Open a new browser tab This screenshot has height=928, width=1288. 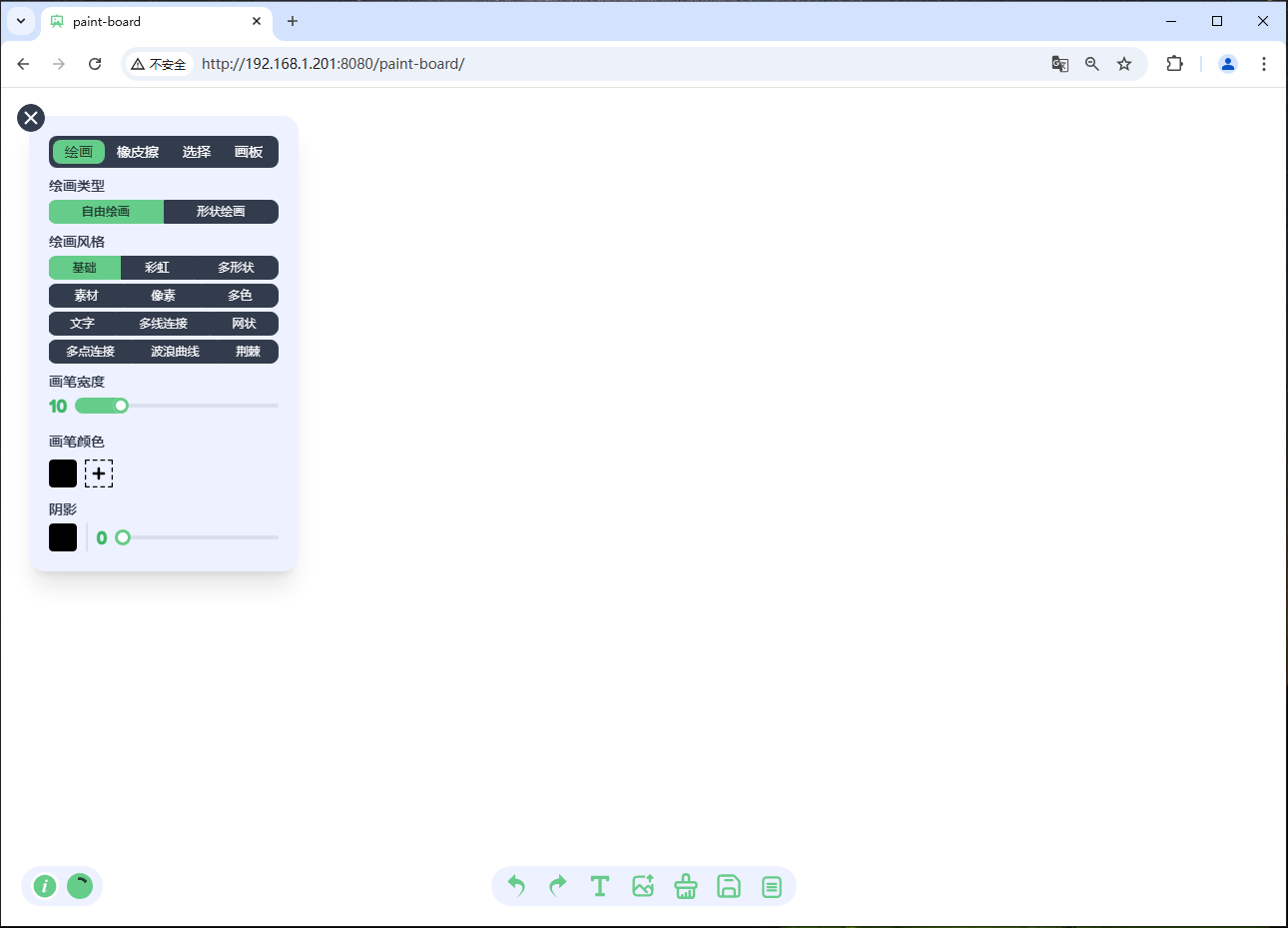(x=293, y=21)
